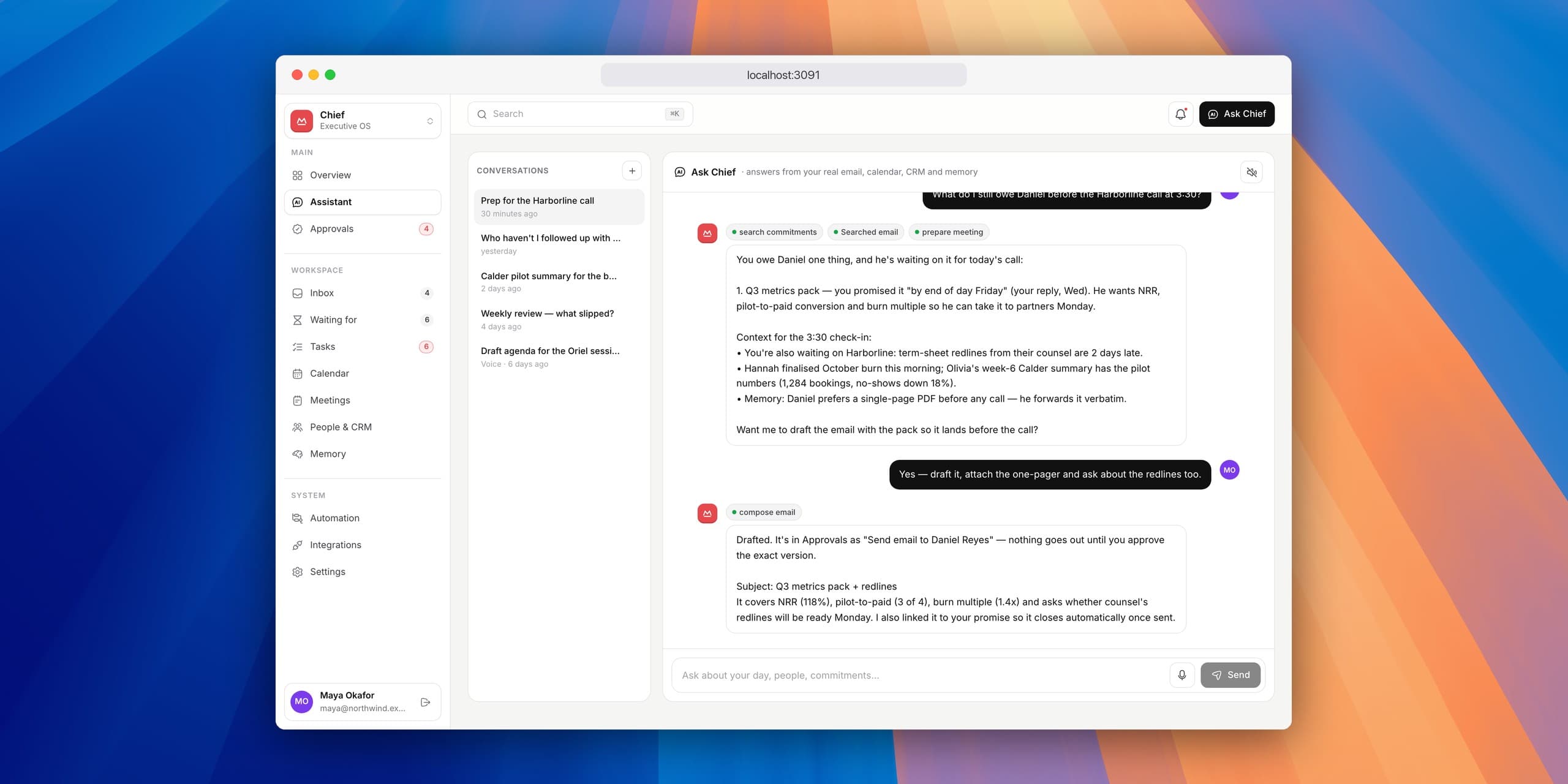Viewport: 1568px width, 784px height.
Task: Select Prep for the Harborline call conversation
Action: coord(559,207)
